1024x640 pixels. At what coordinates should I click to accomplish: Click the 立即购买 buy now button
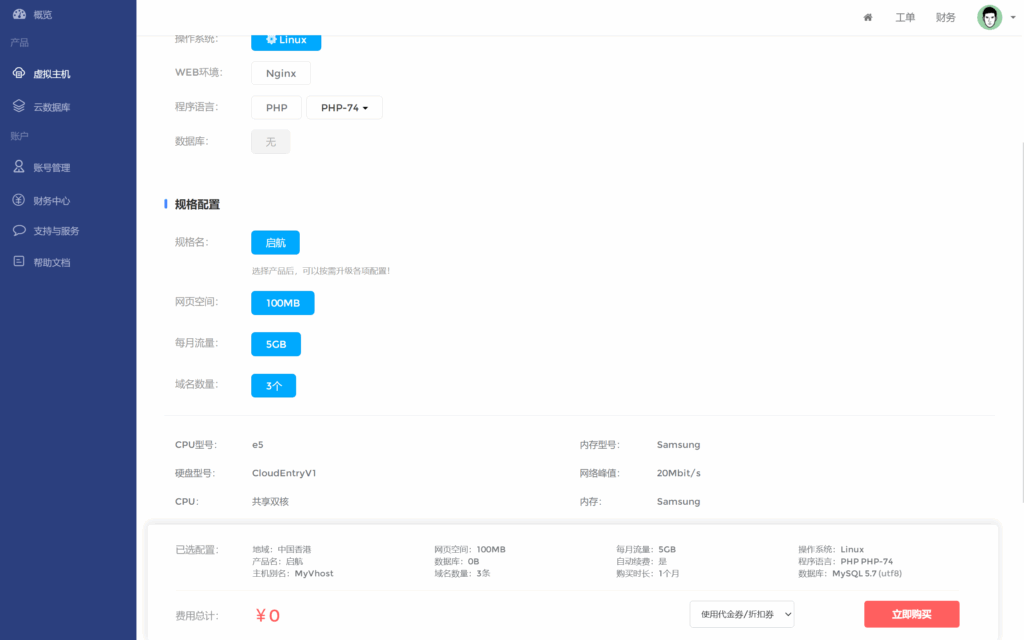[911, 614]
